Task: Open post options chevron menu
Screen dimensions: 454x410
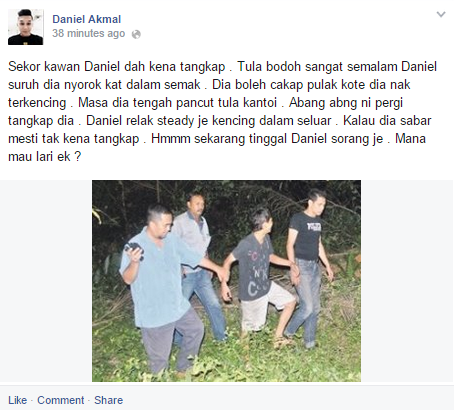Action: coord(441,14)
